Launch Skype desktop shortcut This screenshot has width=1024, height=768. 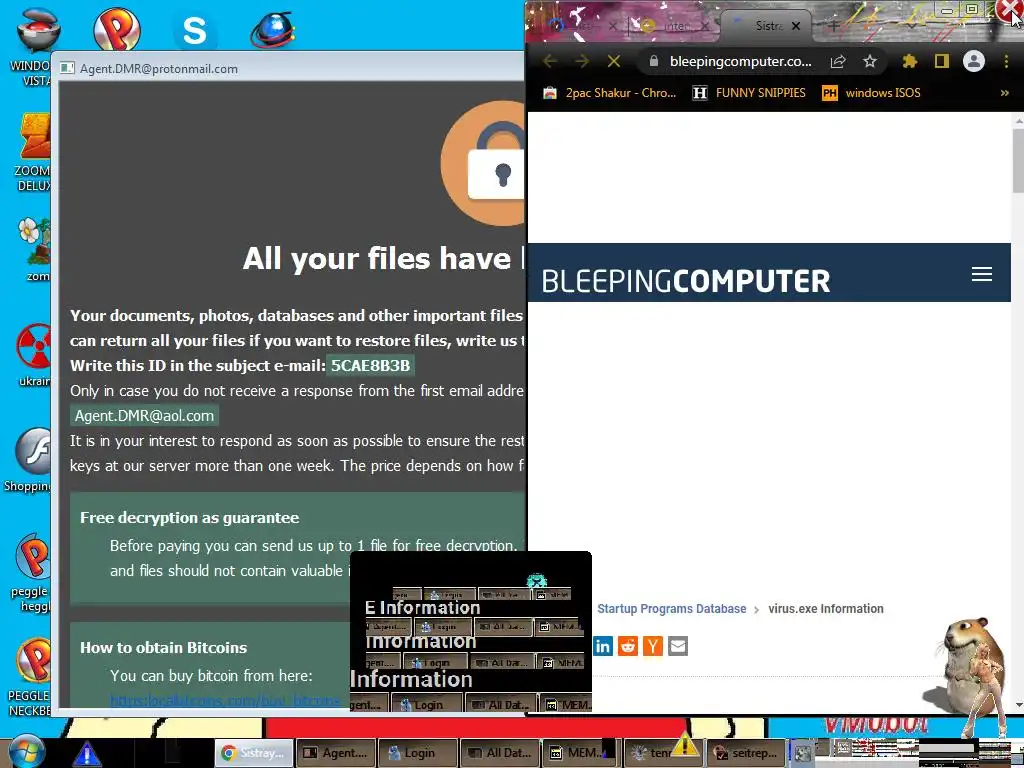(194, 31)
